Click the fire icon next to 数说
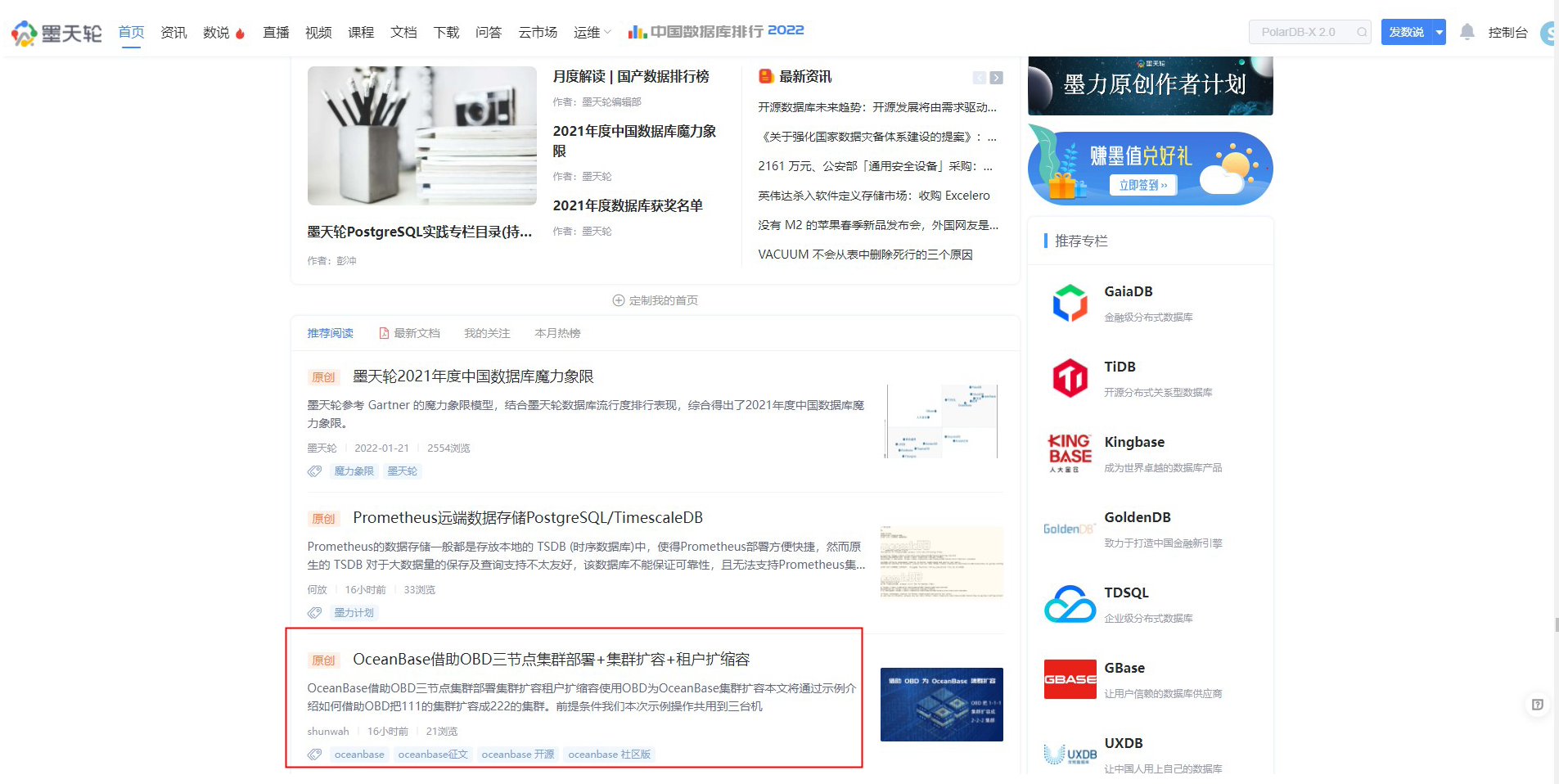 [x=240, y=34]
